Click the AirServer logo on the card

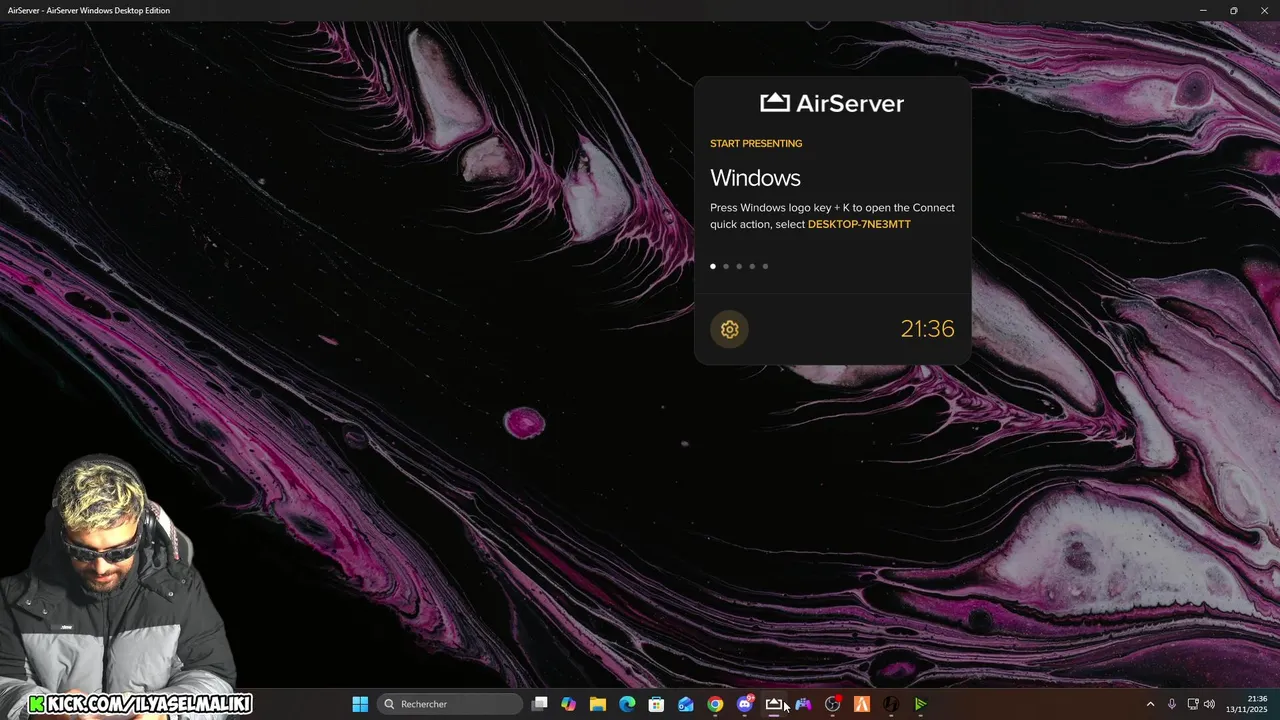tap(832, 102)
